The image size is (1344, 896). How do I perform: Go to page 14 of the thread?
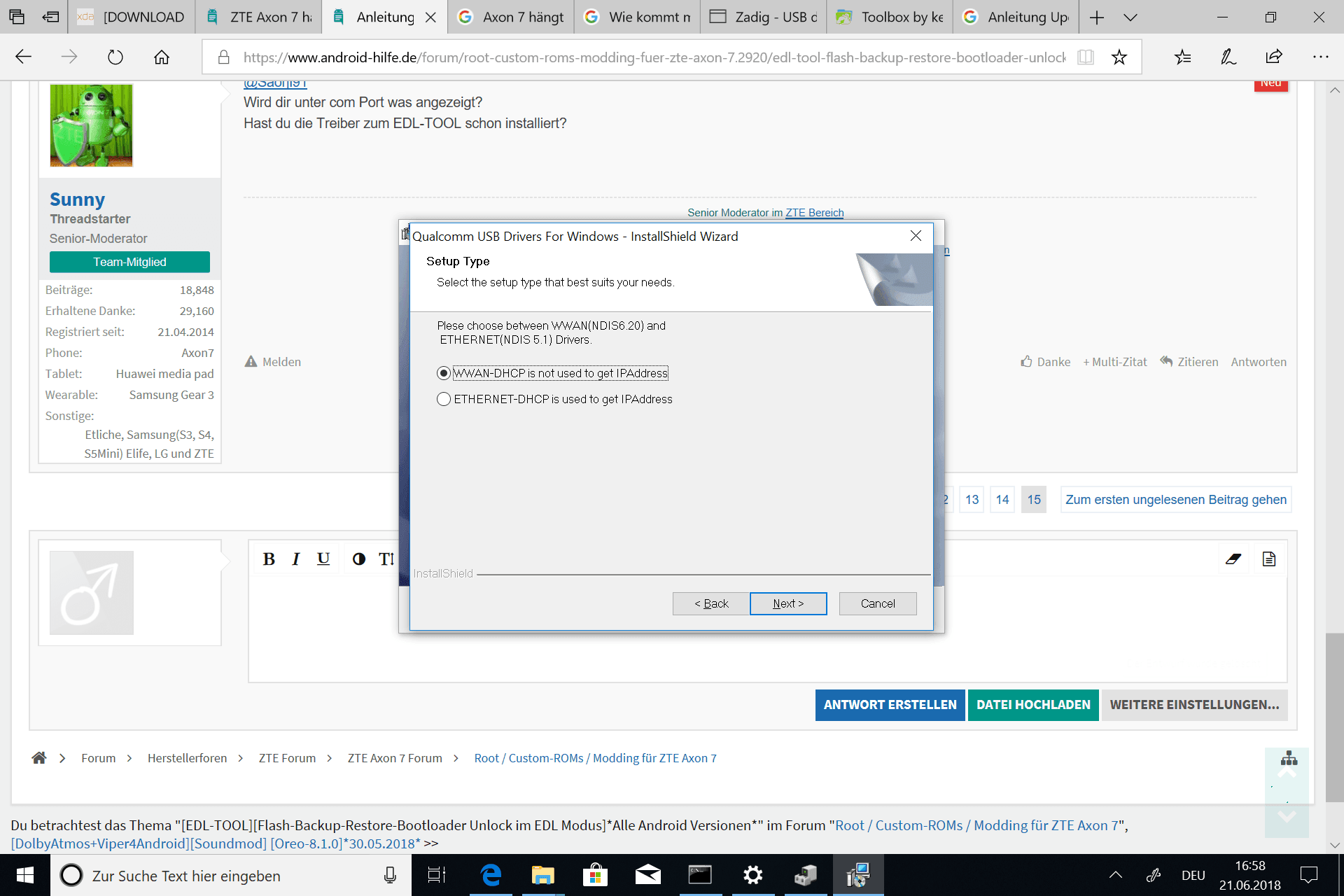(x=1002, y=500)
